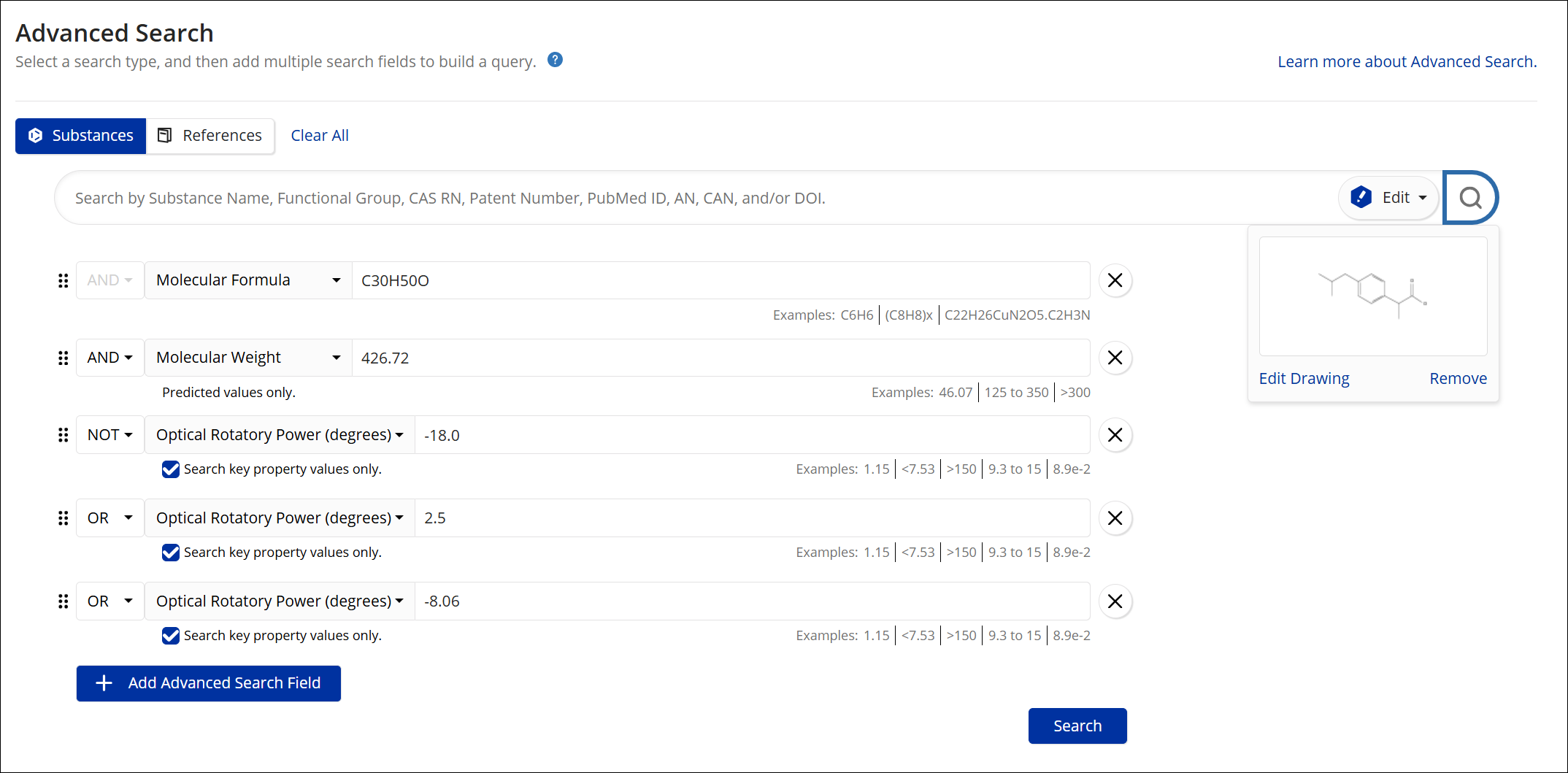Image resolution: width=1568 pixels, height=773 pixels.
Task: Remove the drawn structure from the query
Action: tap(1458, 379)
